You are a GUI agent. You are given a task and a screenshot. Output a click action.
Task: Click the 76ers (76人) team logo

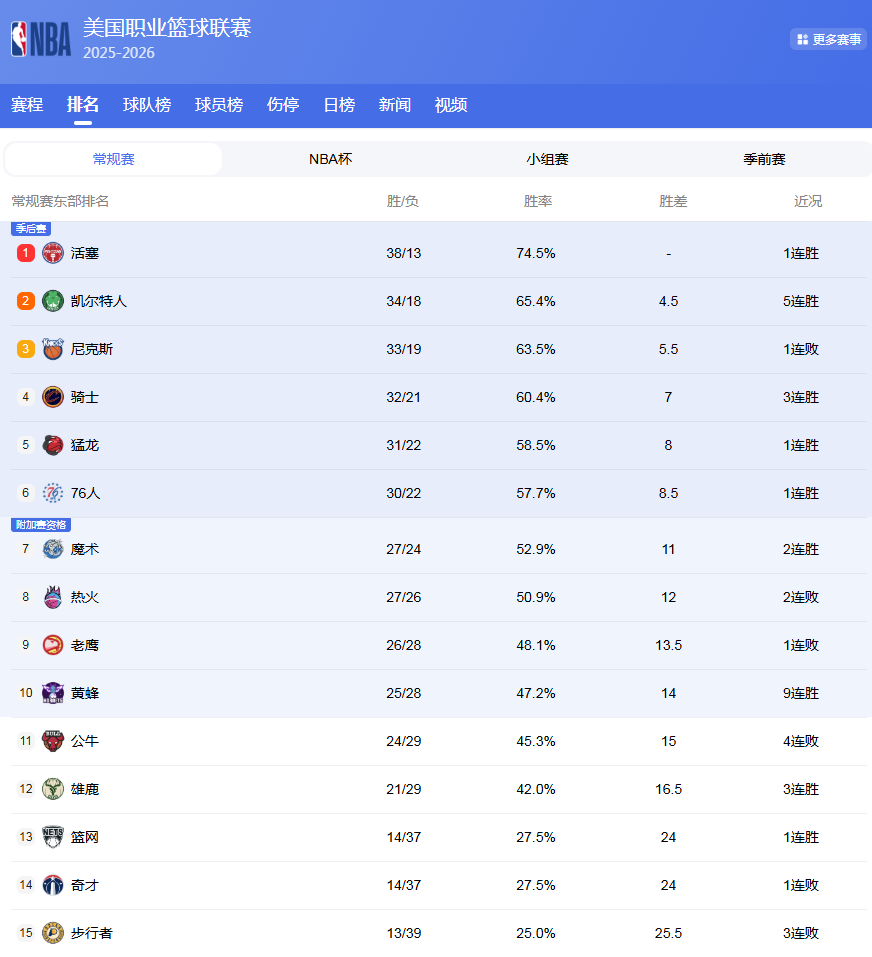tap(53, 493)
